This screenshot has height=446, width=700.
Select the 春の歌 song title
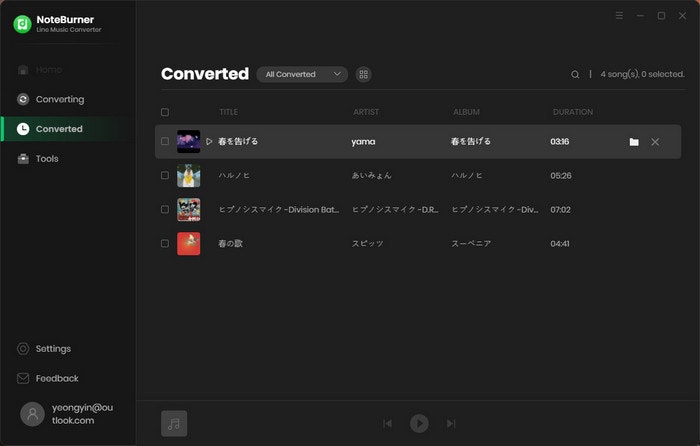(230, 243)
